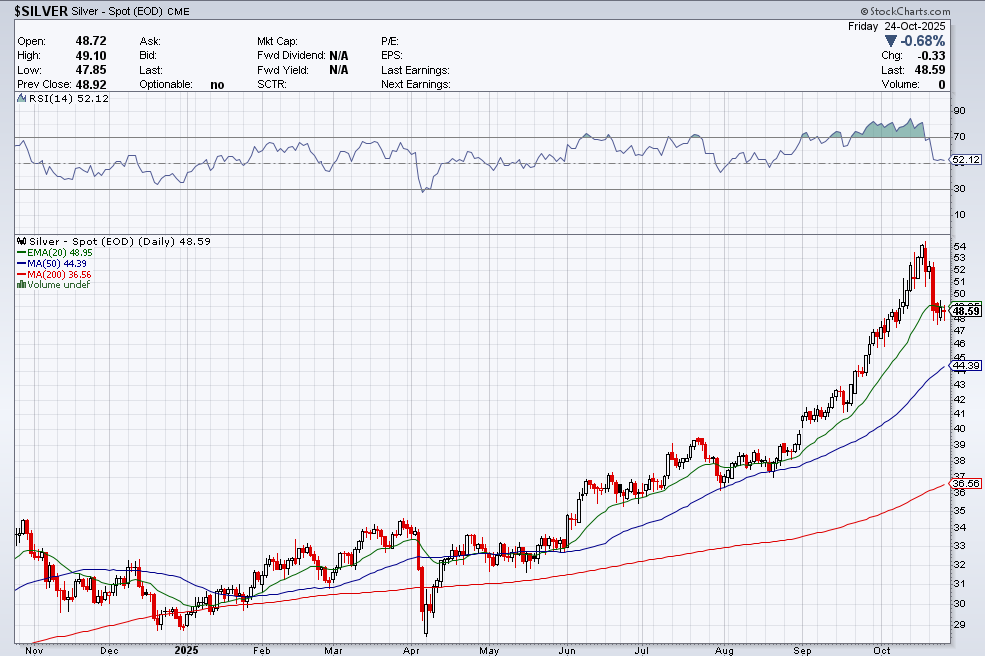This screenshot has height=656, width=985.
Task: Click the 54 label on the price axis
Action: [959, 246]
